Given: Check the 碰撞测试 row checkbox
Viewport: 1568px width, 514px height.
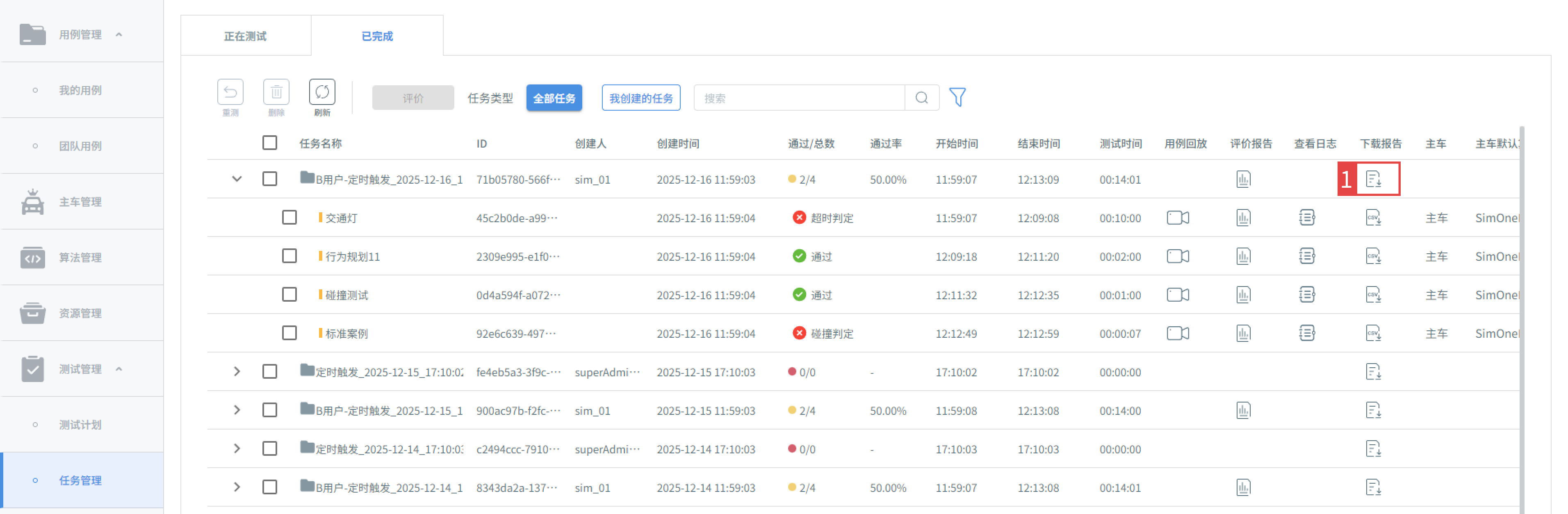Looking at the screenshot, I should (x=289, y=295).
